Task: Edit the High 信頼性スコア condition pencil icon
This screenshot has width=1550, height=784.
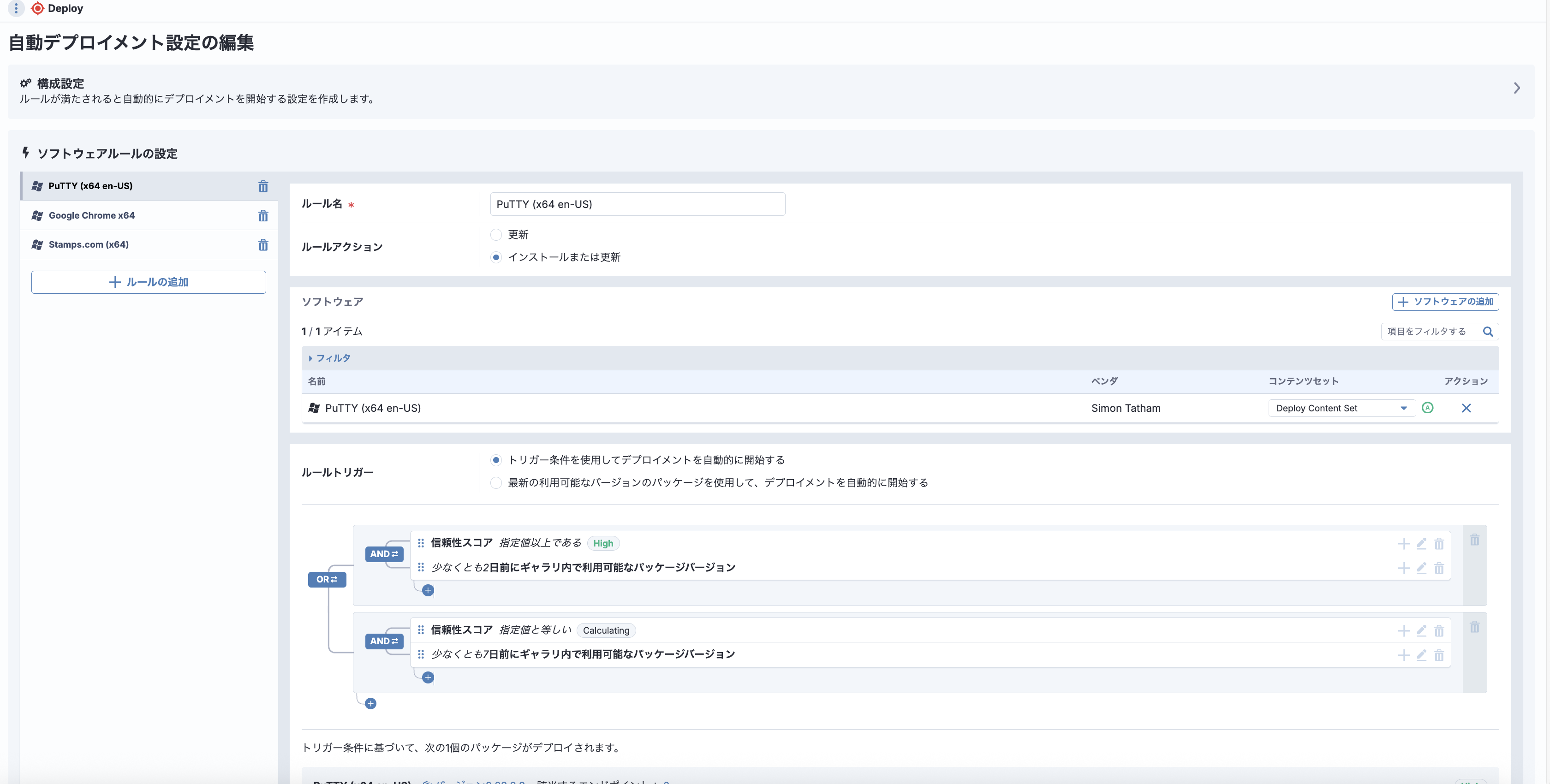Action: (x=1421, y=543)
